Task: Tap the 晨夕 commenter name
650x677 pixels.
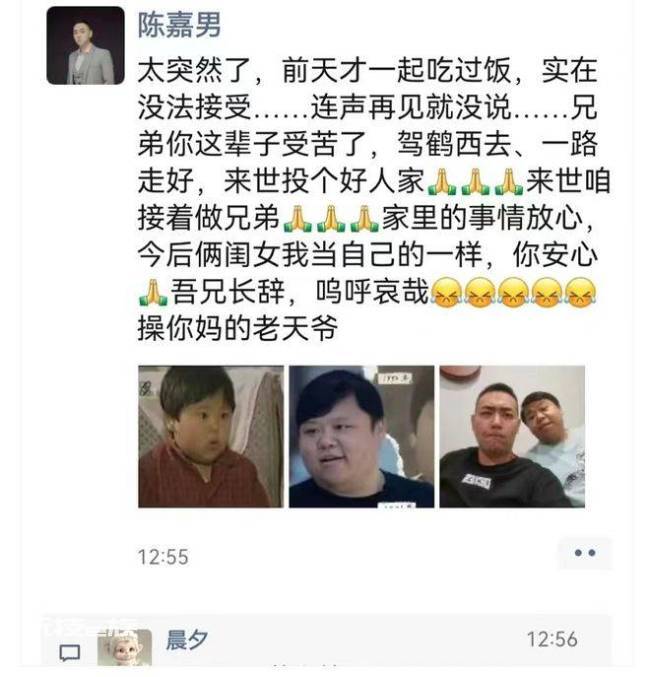Action: pos(187,639)
